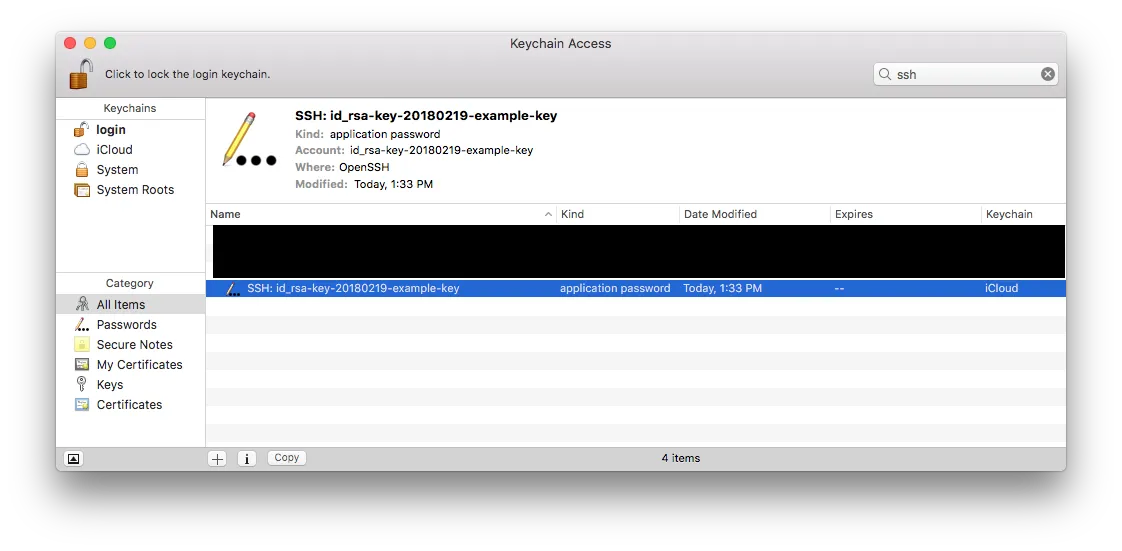
Task: Click the Modified Today, 1:33 PM value
Action: tap(394, 184)
